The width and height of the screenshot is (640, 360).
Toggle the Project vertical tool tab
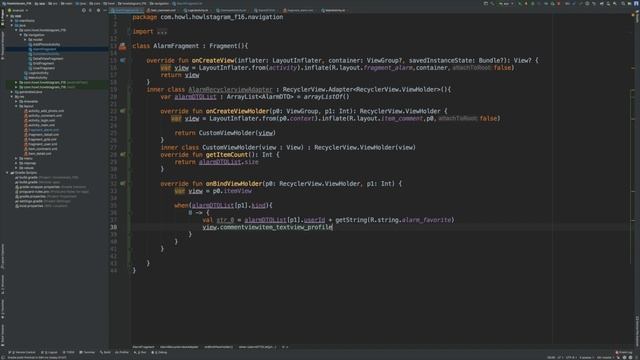point(2,18)
